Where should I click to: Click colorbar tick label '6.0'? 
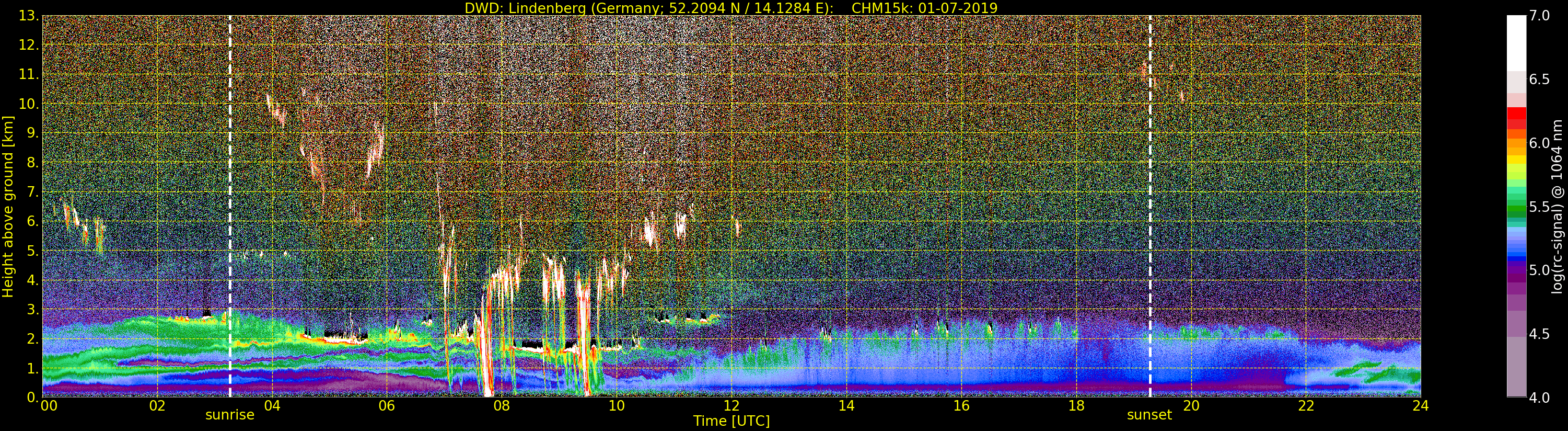tap(1539, 143)
